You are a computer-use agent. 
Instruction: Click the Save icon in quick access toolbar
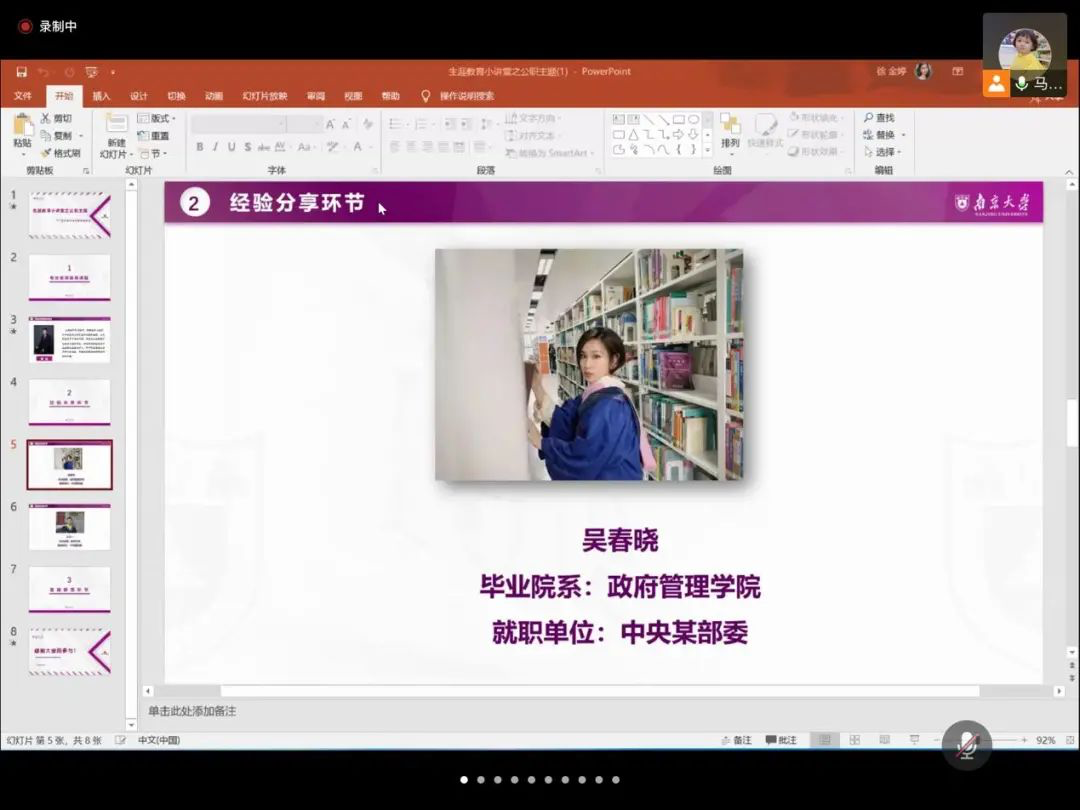pyautogui.click(x=21, y=72)
